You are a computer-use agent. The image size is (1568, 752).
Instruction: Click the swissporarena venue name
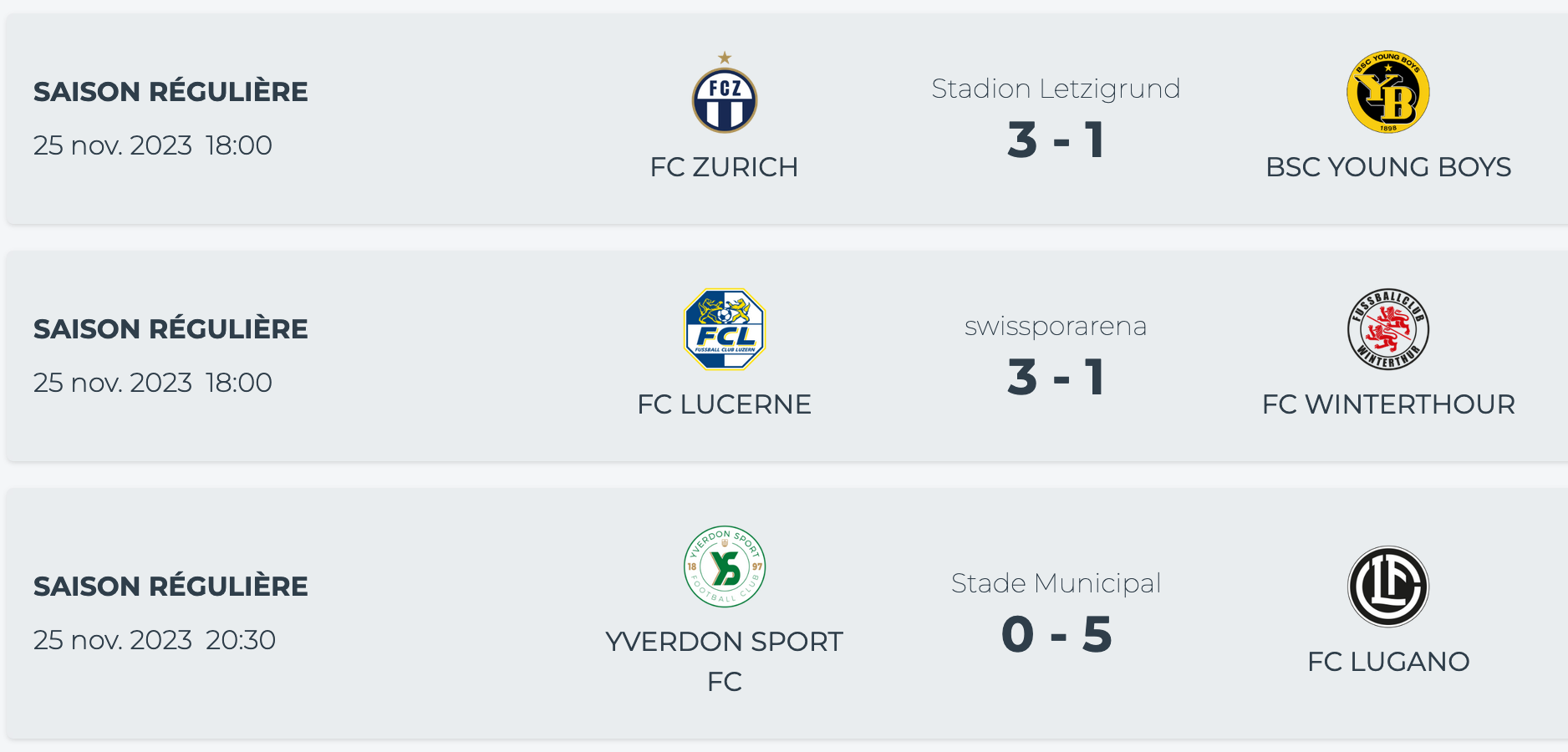(1056, 326)
